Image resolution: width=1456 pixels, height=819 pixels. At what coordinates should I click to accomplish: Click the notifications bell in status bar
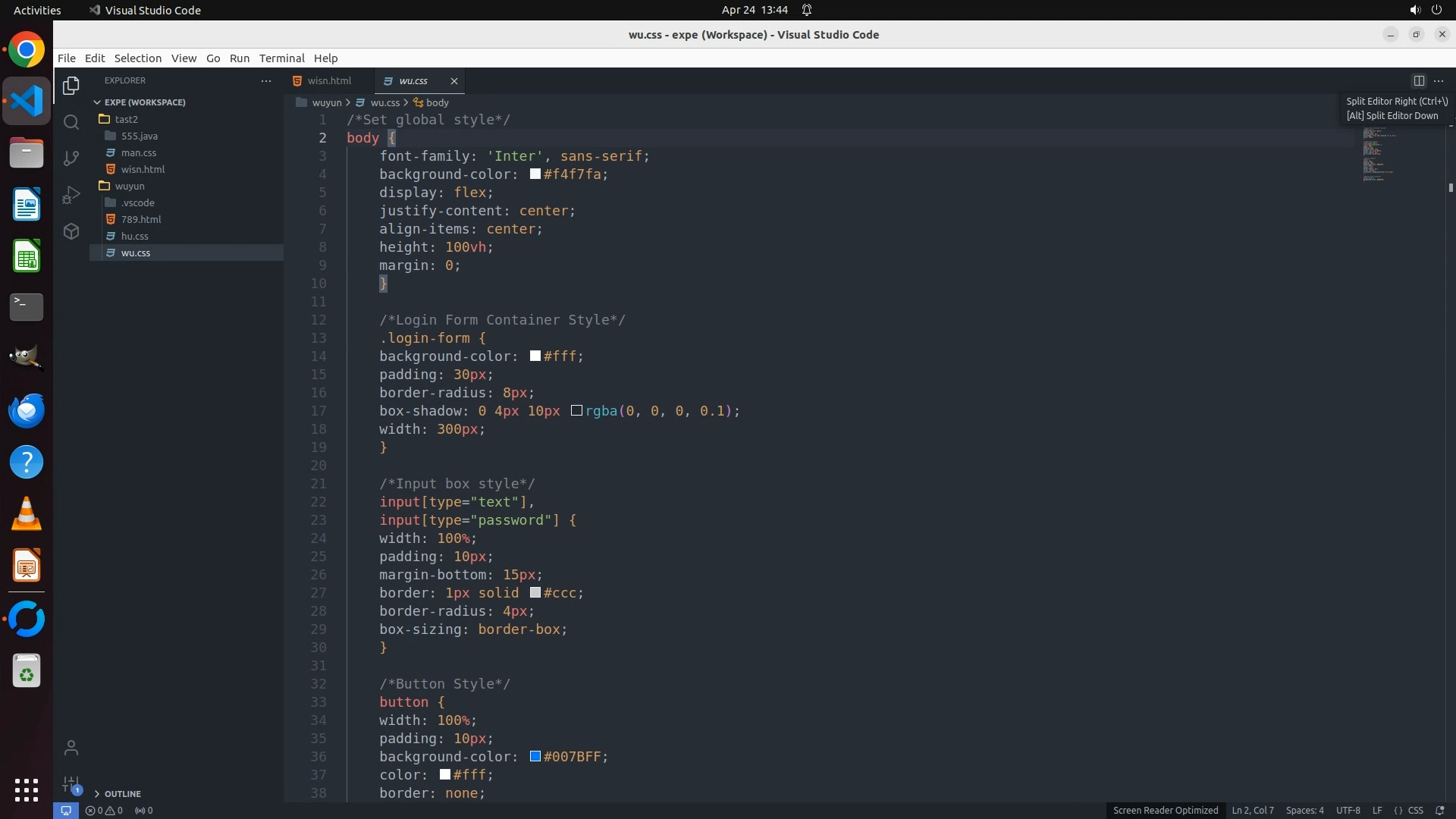(x=1439, y=810)
